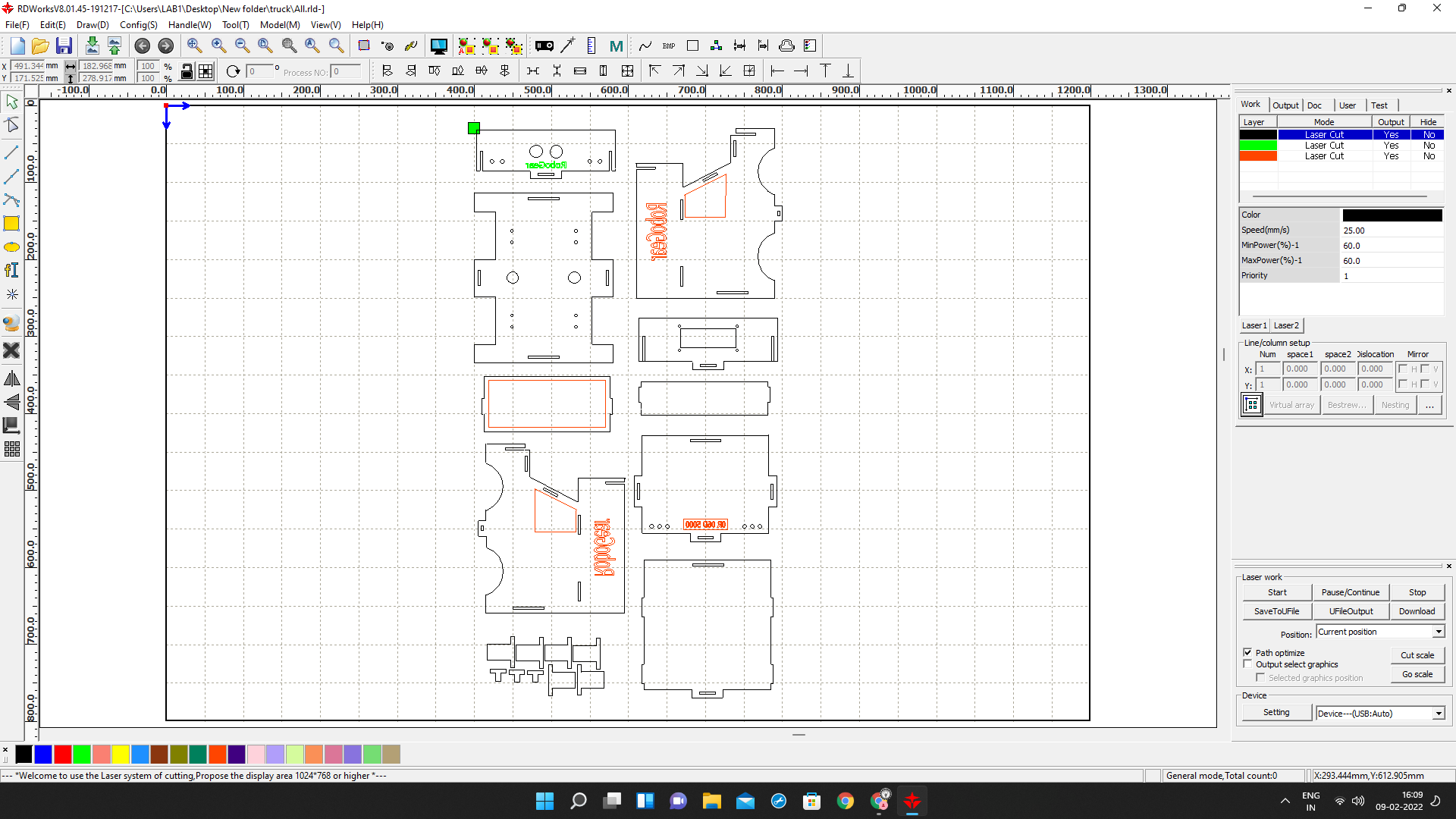Expand the Device USB Auto dropdown

point(1438,713)
